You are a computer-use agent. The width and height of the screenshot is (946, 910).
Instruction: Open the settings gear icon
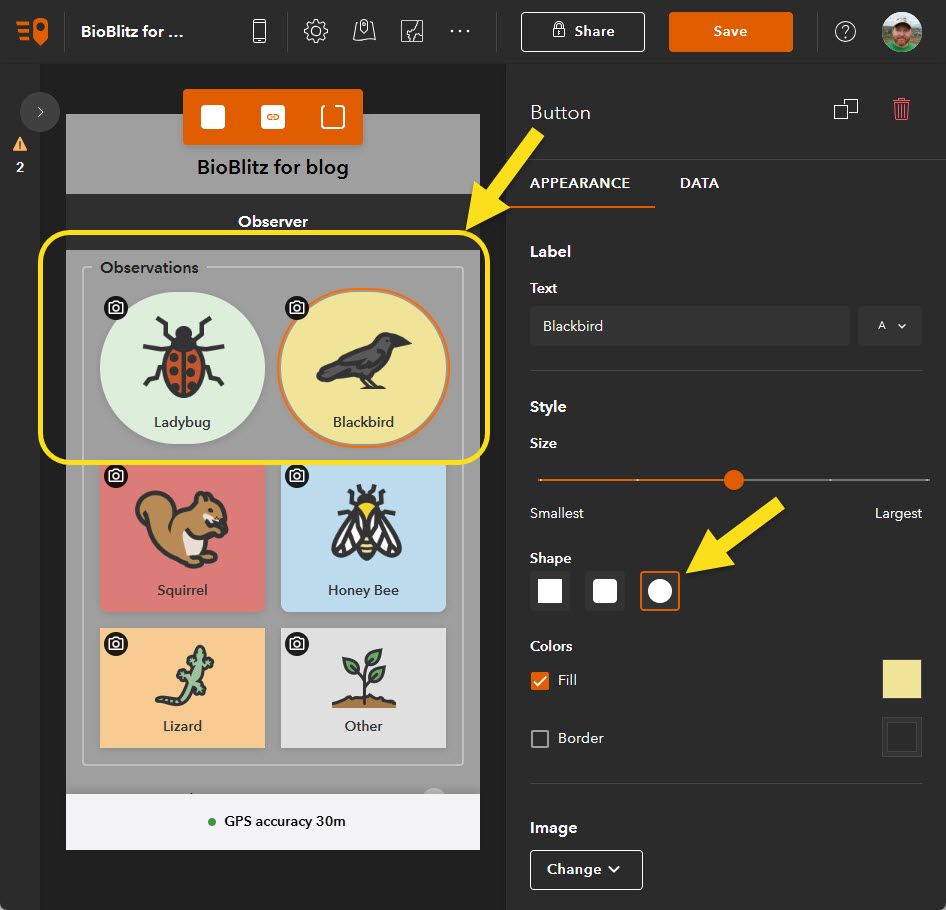coord(316,31)
